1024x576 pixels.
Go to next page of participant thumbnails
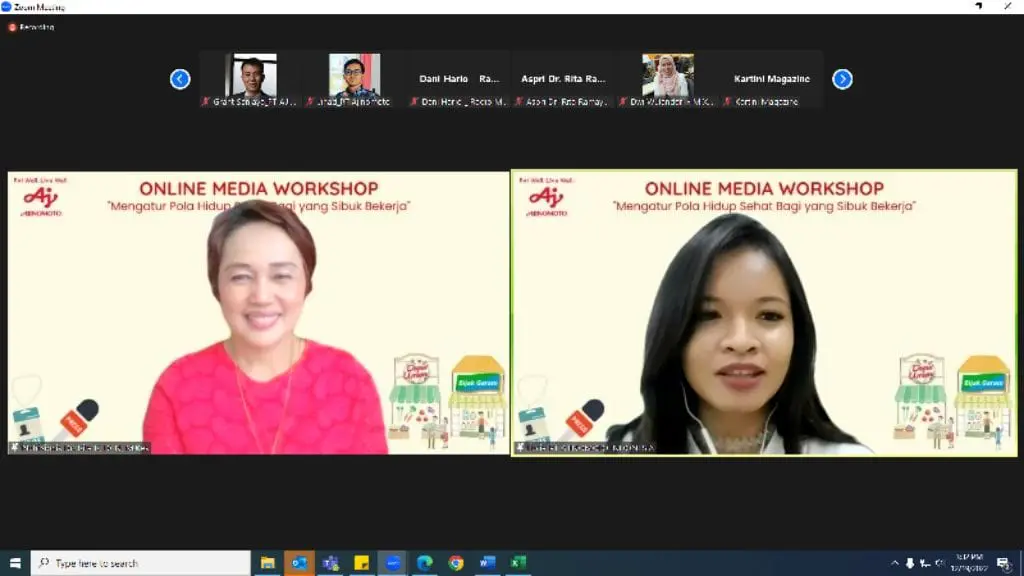[842, 79]
